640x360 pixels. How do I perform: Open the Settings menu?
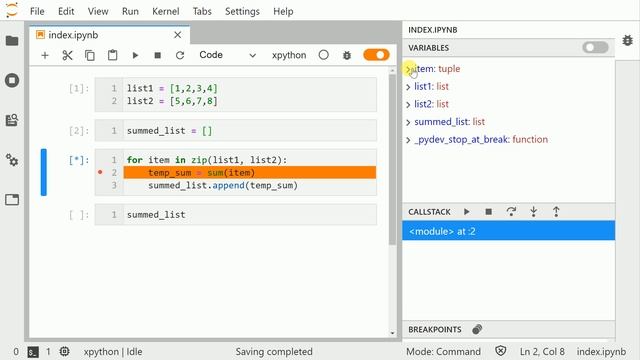(x=242, y=11)
